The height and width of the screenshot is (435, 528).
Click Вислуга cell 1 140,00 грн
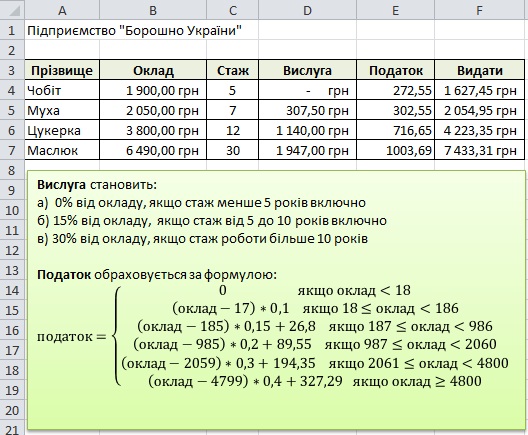pyautogui.click(x=307, y=130)
